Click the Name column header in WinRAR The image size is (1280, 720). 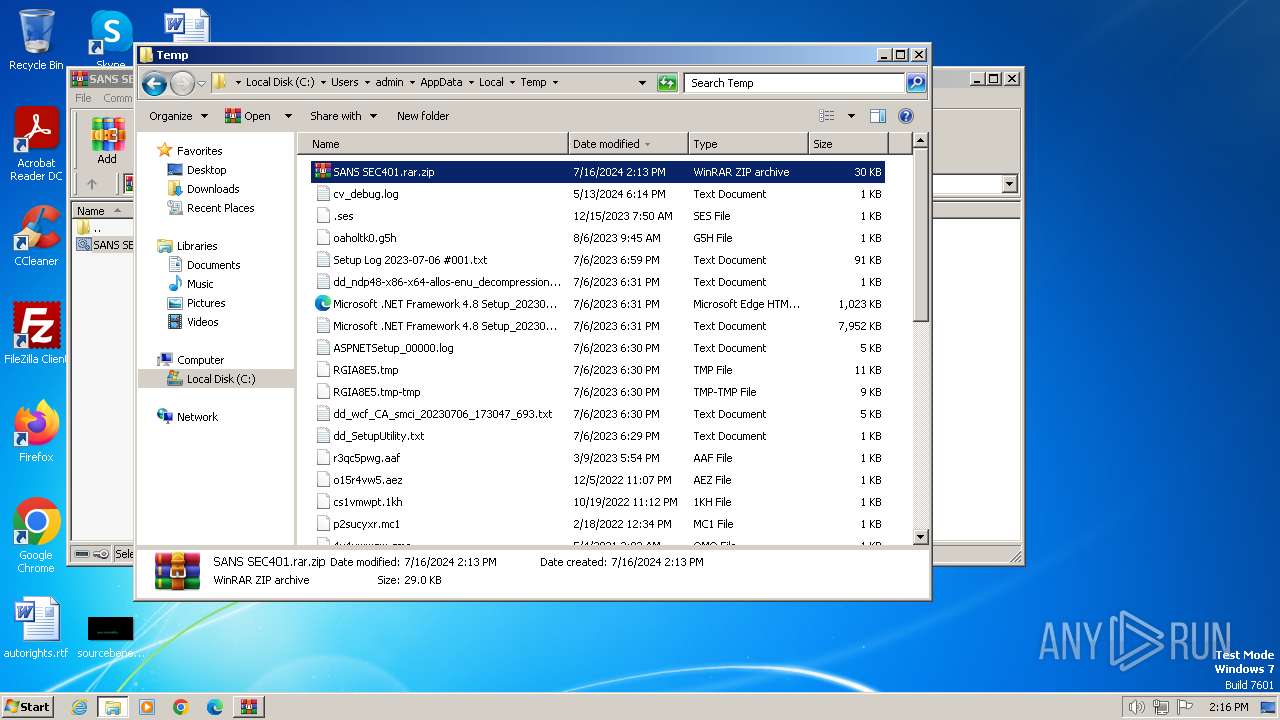[103, 211]
